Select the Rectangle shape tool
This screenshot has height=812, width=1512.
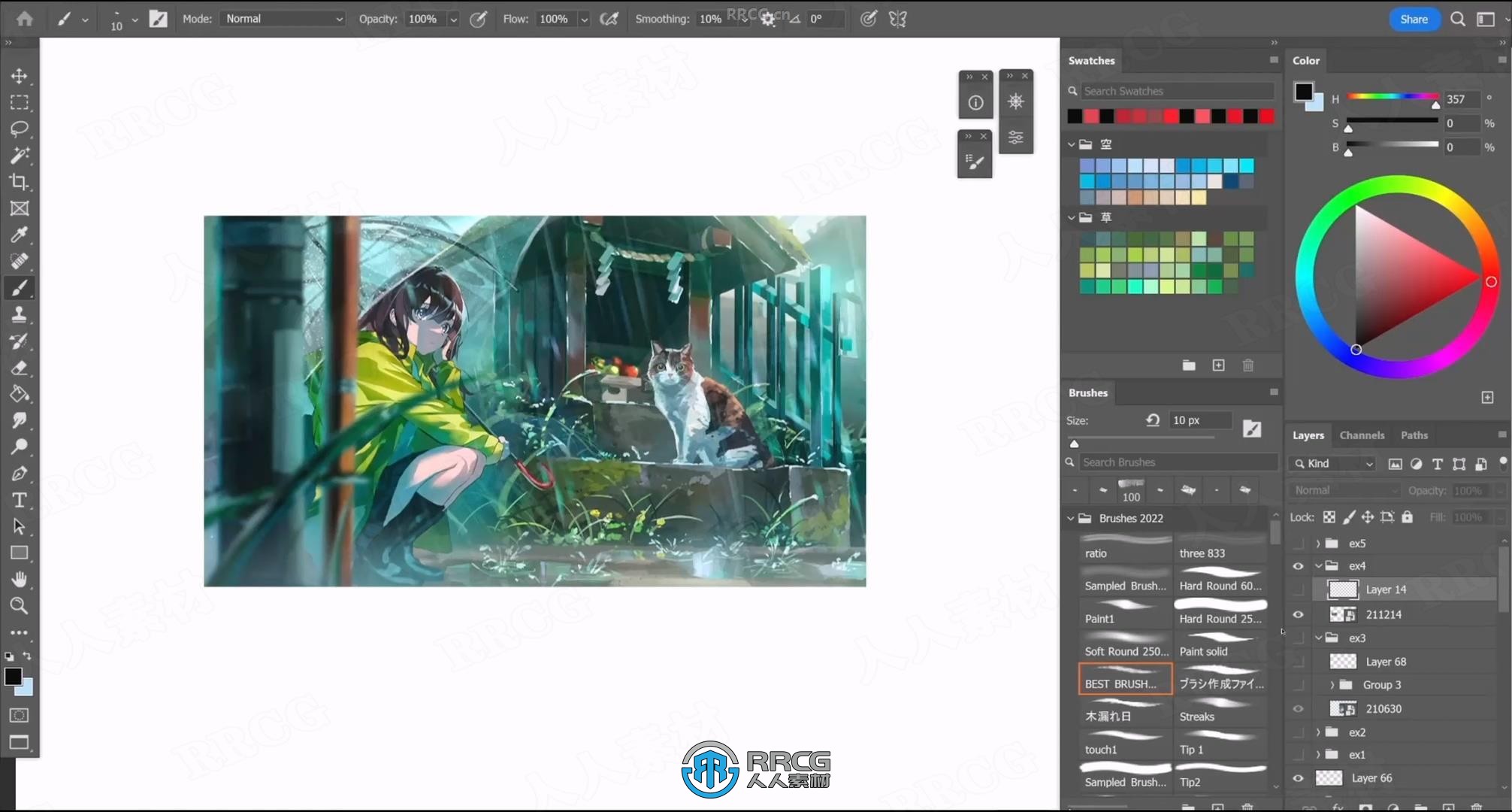click(20, 553)
